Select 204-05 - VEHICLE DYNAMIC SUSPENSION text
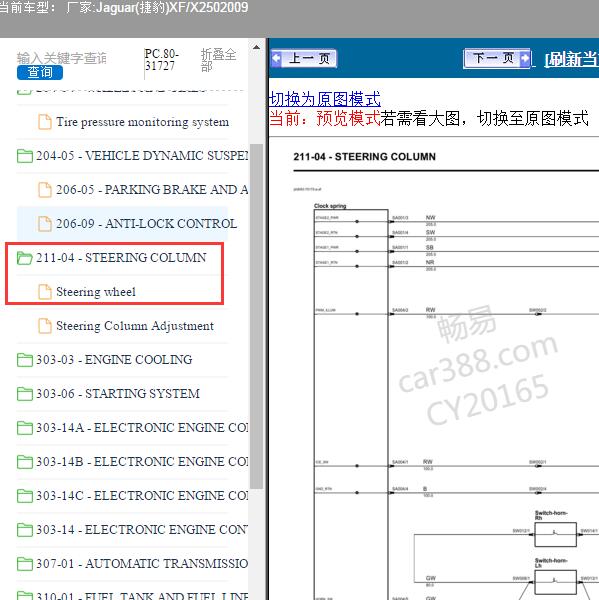Image resolution: width=599 pixels, height=600 pixels. tap(142, 156)
